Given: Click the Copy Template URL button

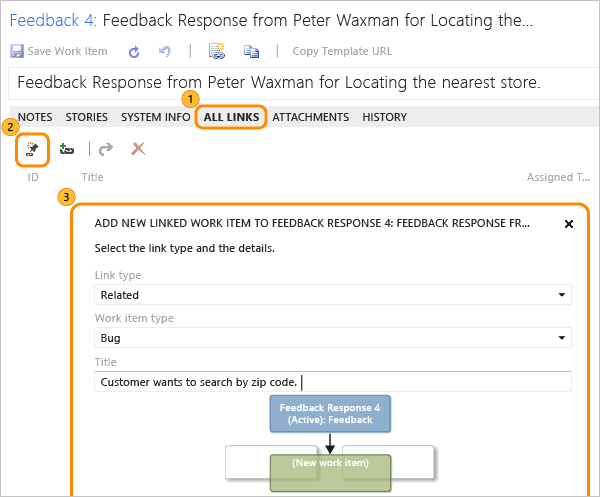Looking at the screenshot, I should coord(342,51).
